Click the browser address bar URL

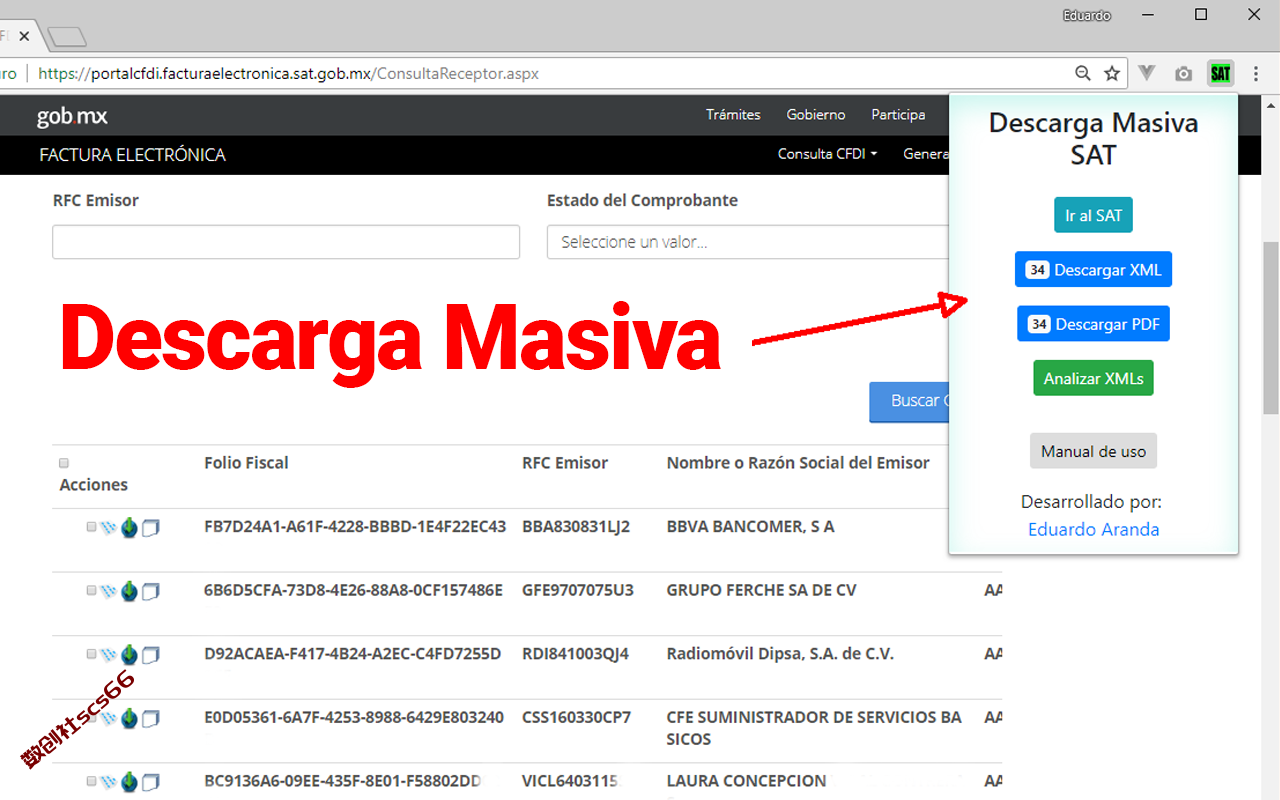[288, 73]
